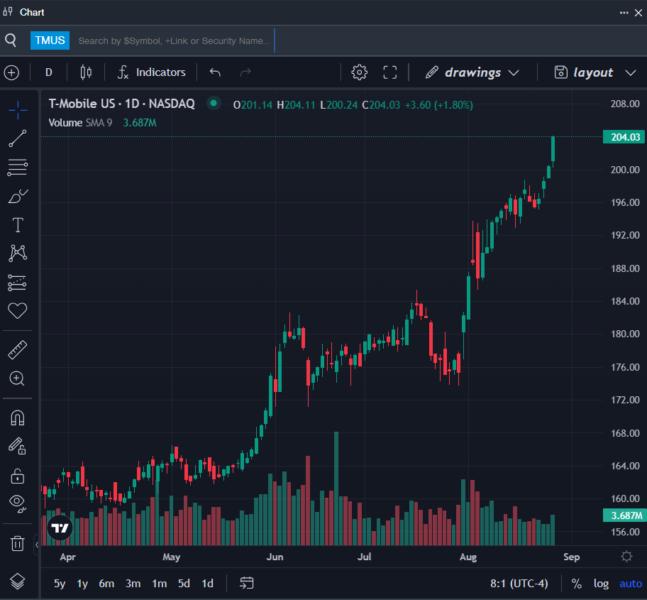Toggle hide all drawings eye icon
This screenshot has height=600, width=647.
tap(17, 503)
